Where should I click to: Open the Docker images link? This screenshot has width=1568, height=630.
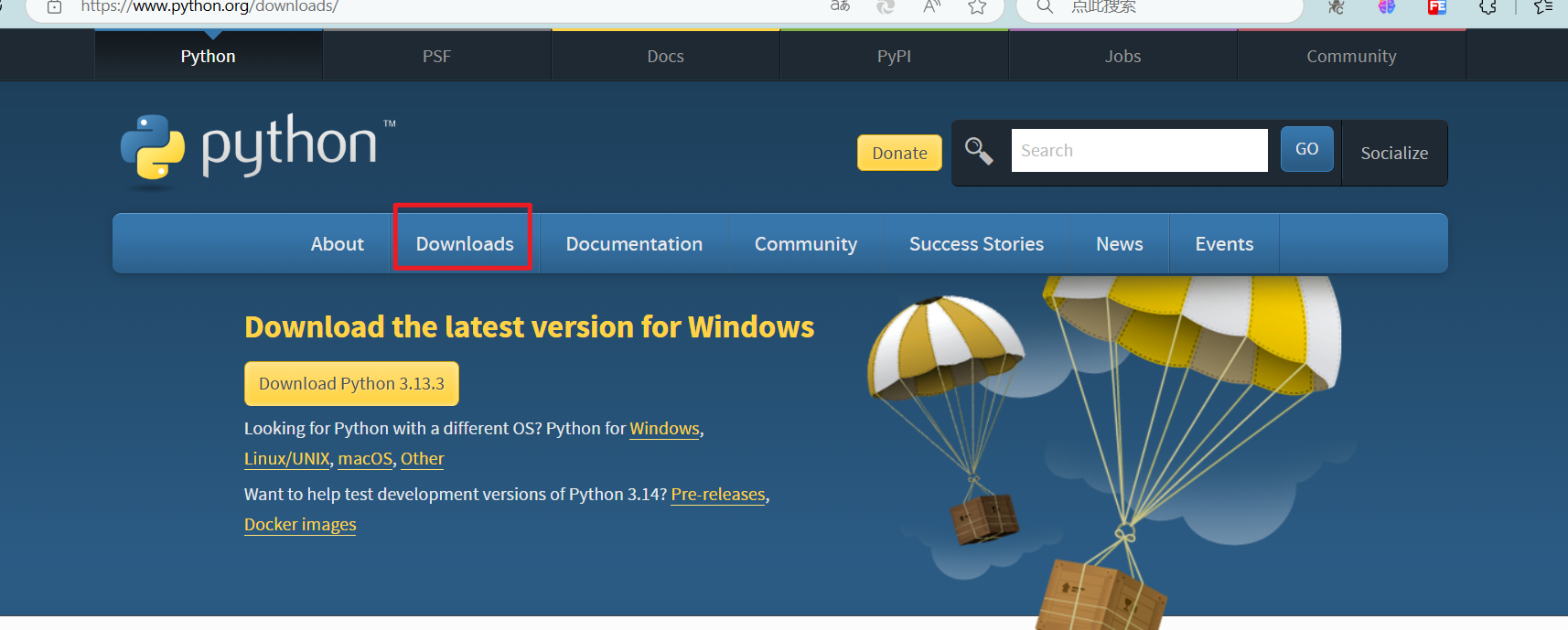click(300, 525)
